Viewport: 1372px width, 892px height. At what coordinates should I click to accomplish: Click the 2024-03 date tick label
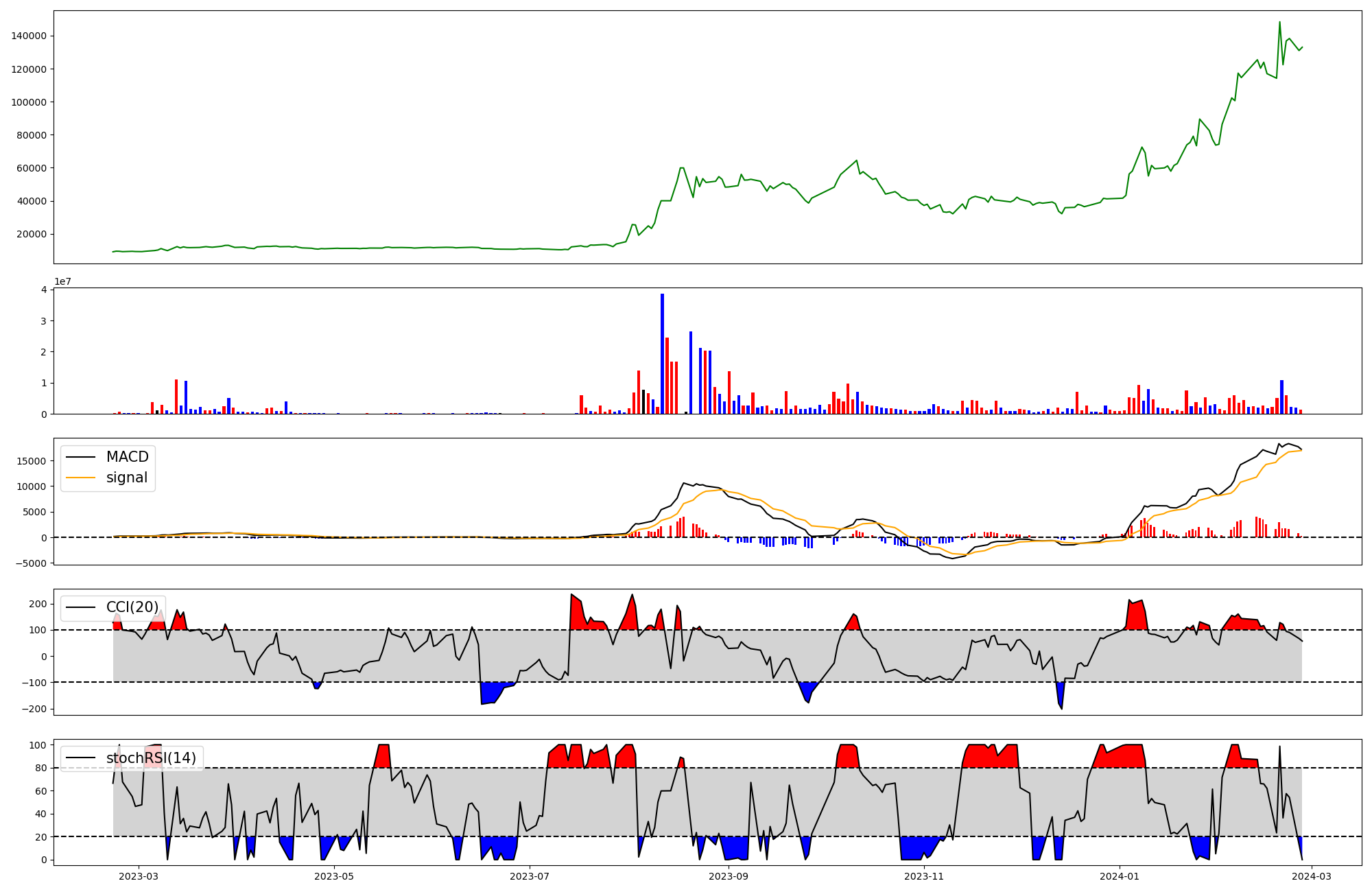[1312, 876]
